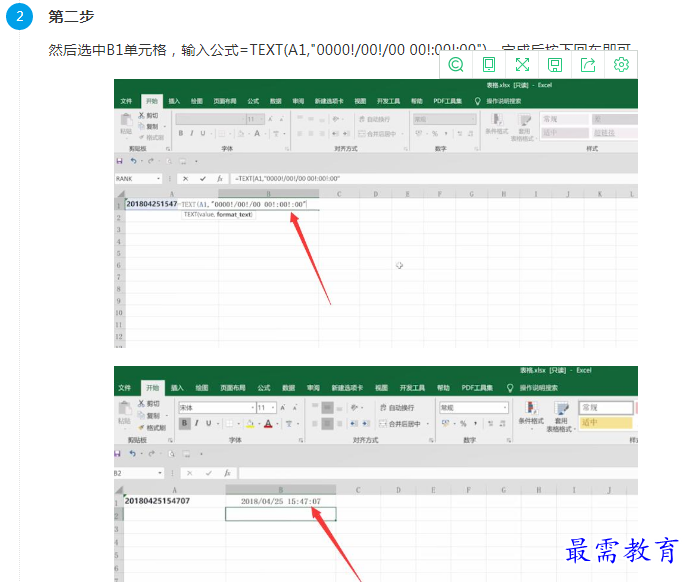
Task: Click the save icon in first Excel quick access bar
Action: (119, 161)
